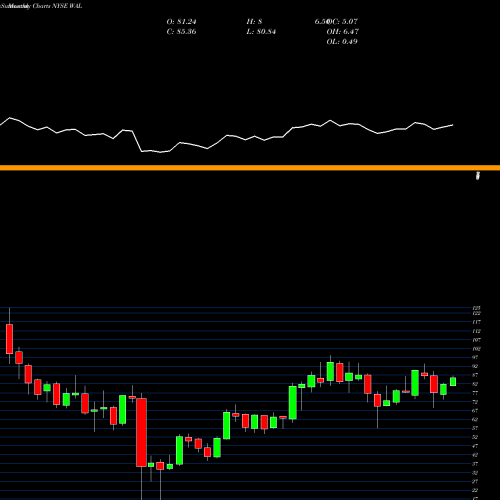Click the 117 price axis label
The width and height of the screenshot is (500, 500).
pyautogui.click(x=477, y=322)
